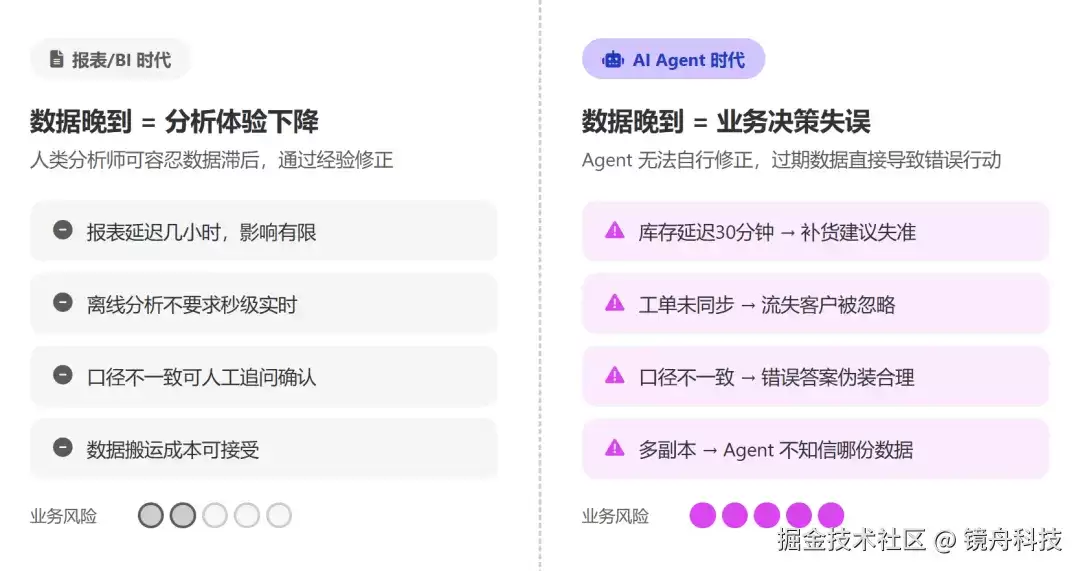The image size is (1080, 571).
Task: Click warning triangle beside 多副本 Agent
Action: (x=614, y=448)
